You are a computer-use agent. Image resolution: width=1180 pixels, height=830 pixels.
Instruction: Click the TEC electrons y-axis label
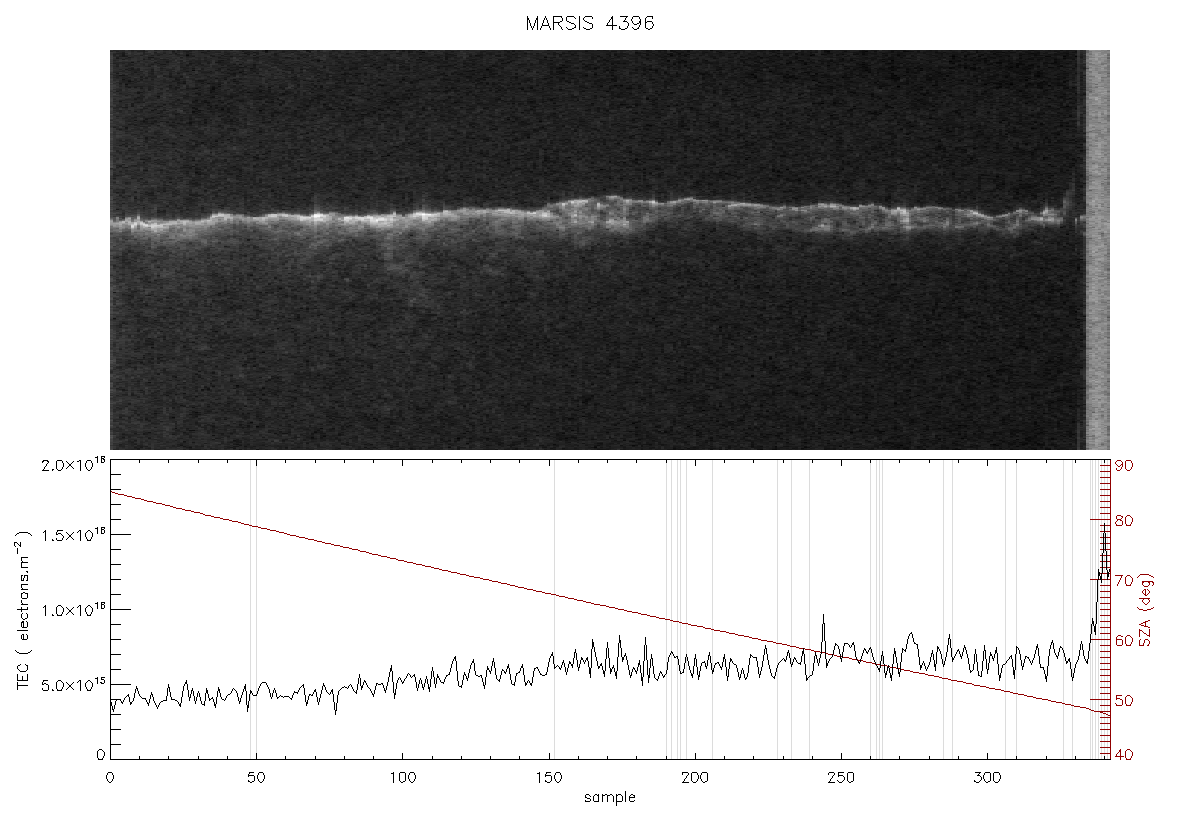coord(23,610)
